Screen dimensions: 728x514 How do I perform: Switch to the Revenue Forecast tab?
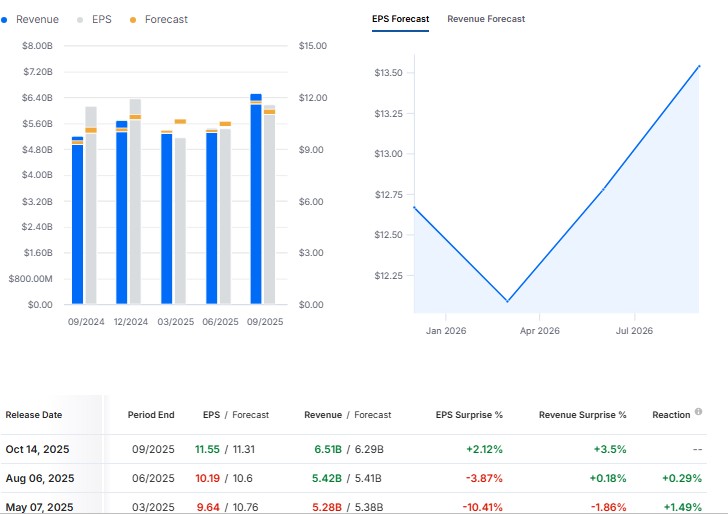click(x=485, y=19)
